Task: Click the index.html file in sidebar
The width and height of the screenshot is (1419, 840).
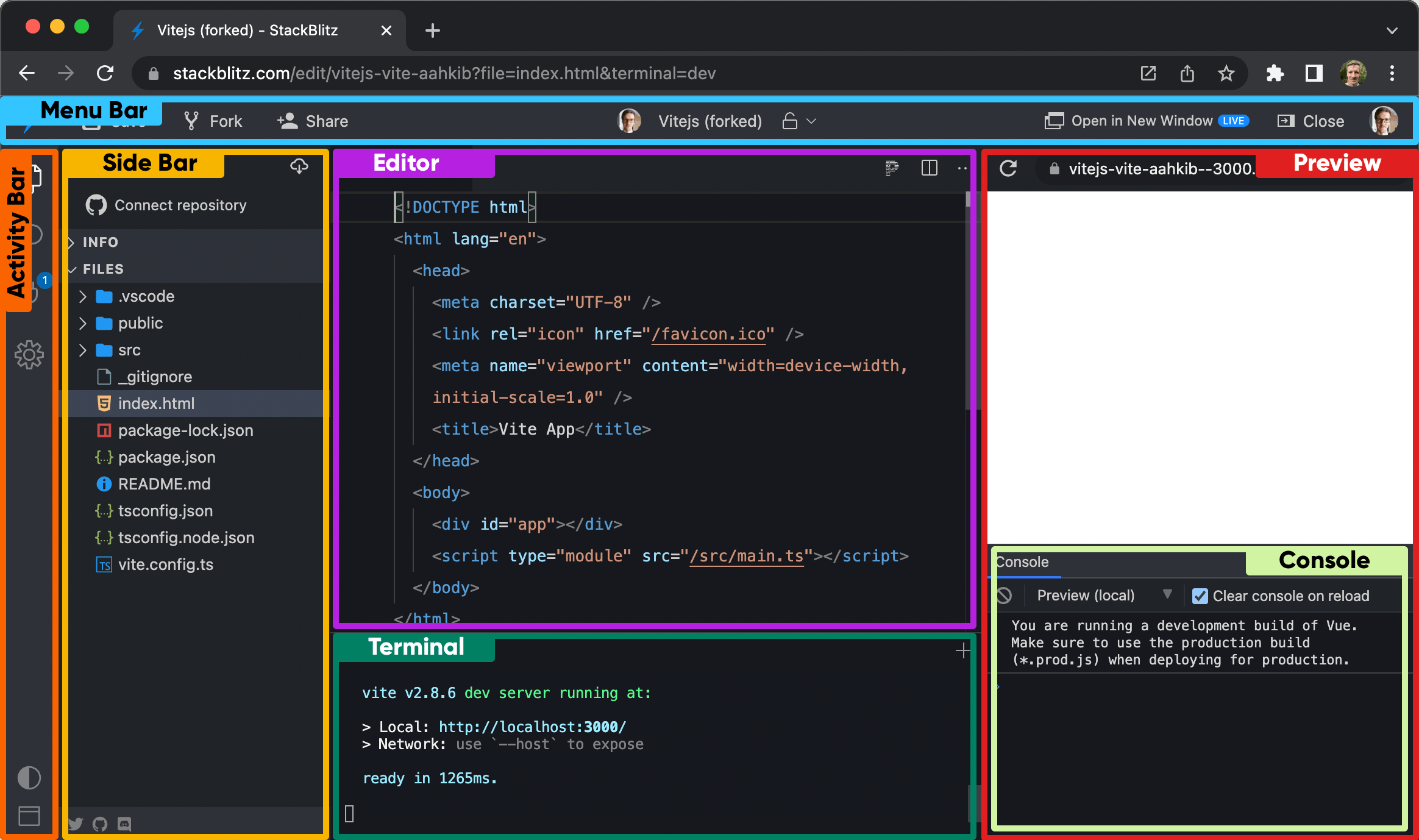Action: point(156,403)
